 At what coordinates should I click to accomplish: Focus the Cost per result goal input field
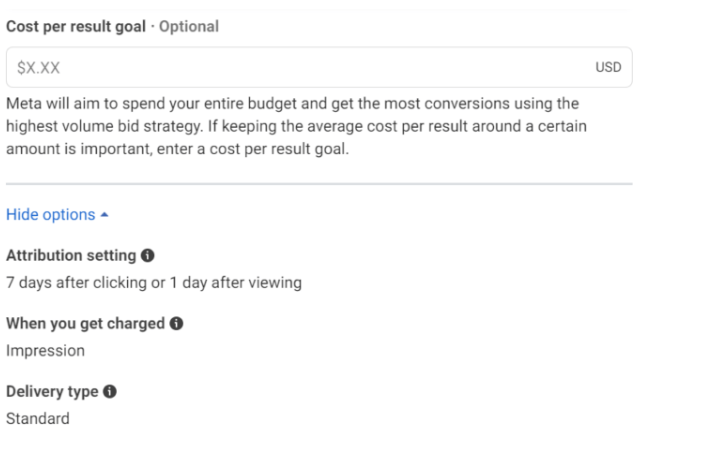pyautogui.click(x=300, y=67)
